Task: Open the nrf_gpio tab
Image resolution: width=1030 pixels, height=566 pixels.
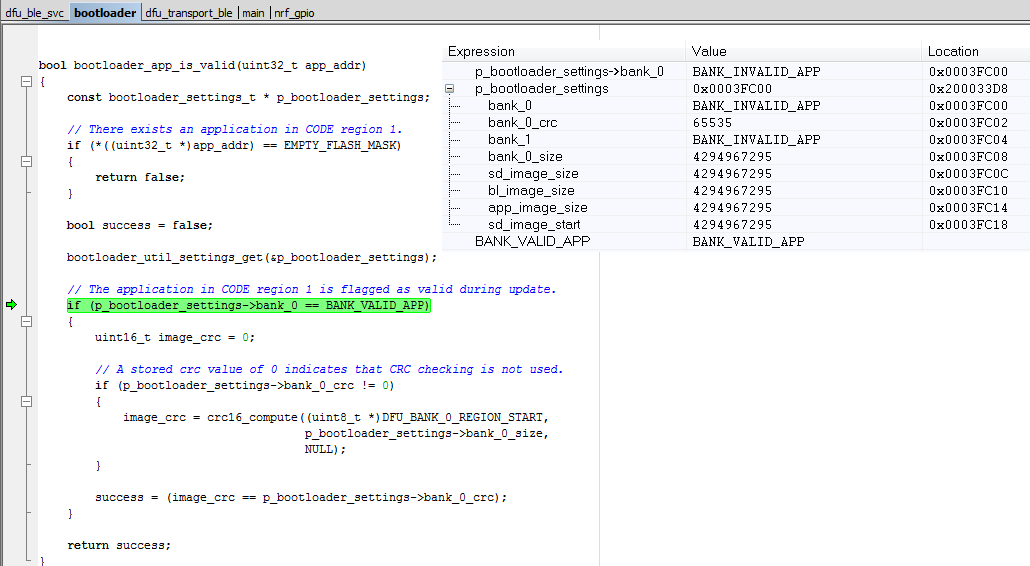Action: (294, 12)
